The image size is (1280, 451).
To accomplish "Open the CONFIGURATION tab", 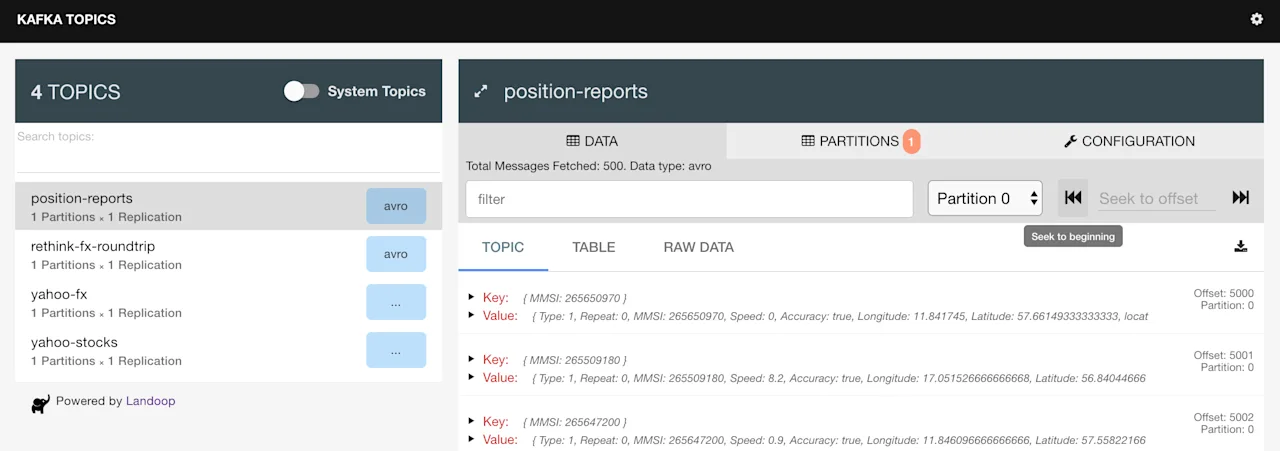I will 1129,141.
